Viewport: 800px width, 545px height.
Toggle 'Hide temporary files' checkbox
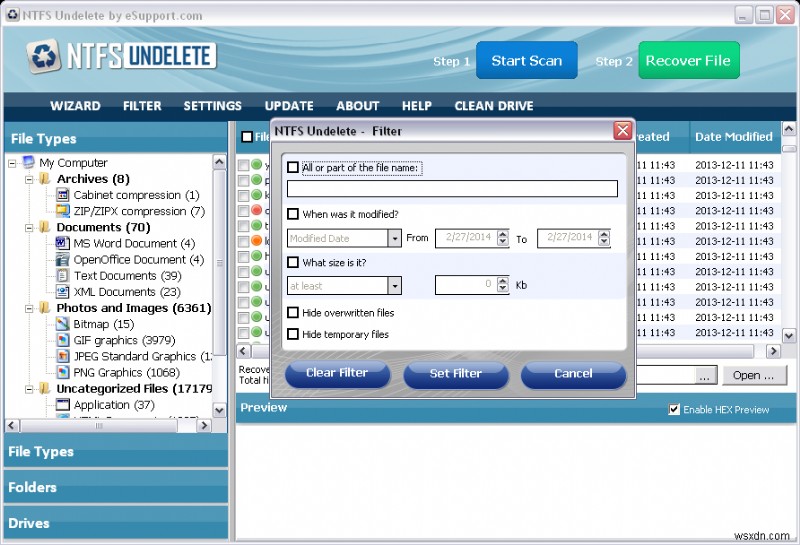pos(293,334)
